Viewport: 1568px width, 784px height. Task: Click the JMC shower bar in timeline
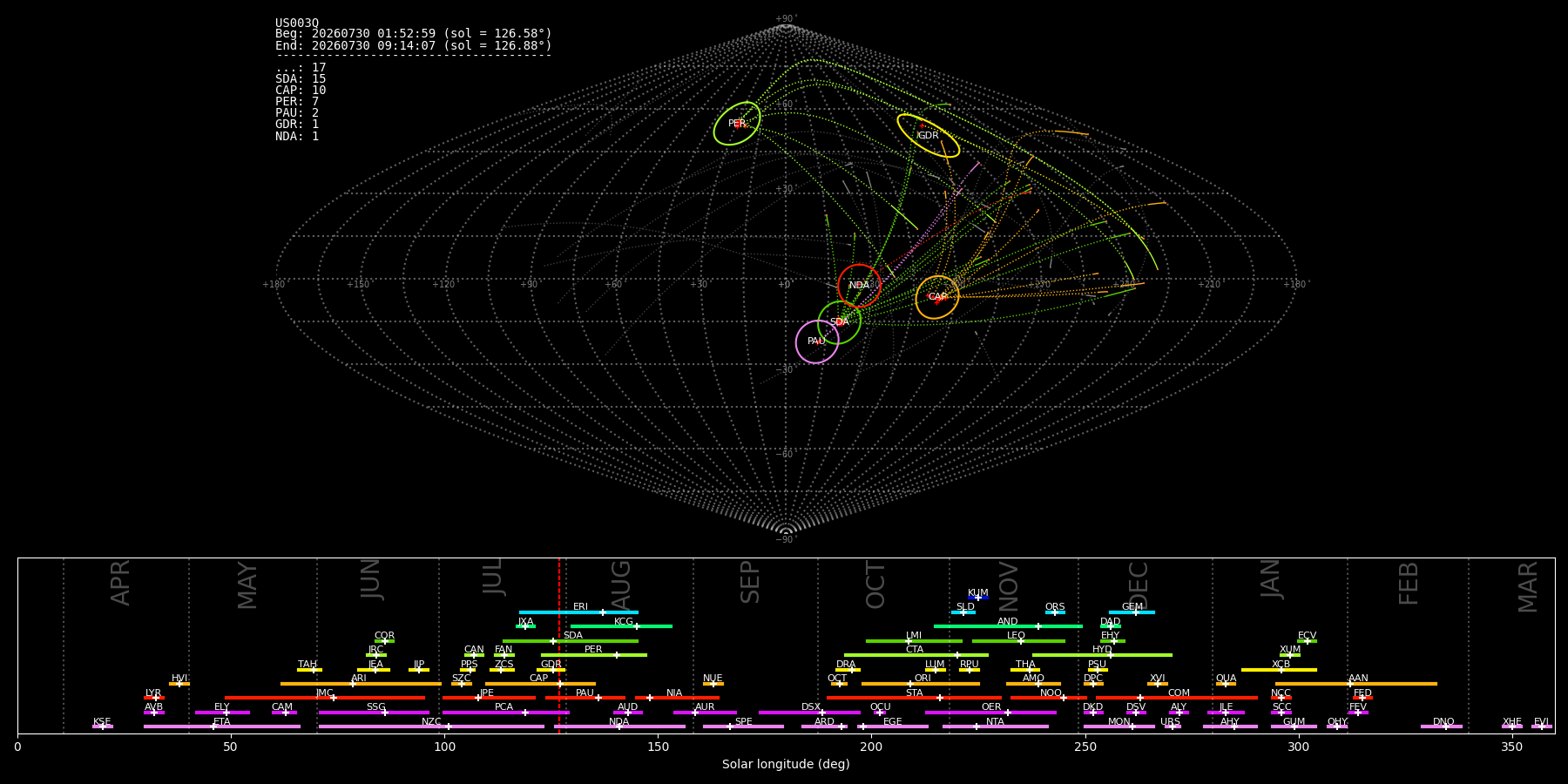[x=325, y=698]
